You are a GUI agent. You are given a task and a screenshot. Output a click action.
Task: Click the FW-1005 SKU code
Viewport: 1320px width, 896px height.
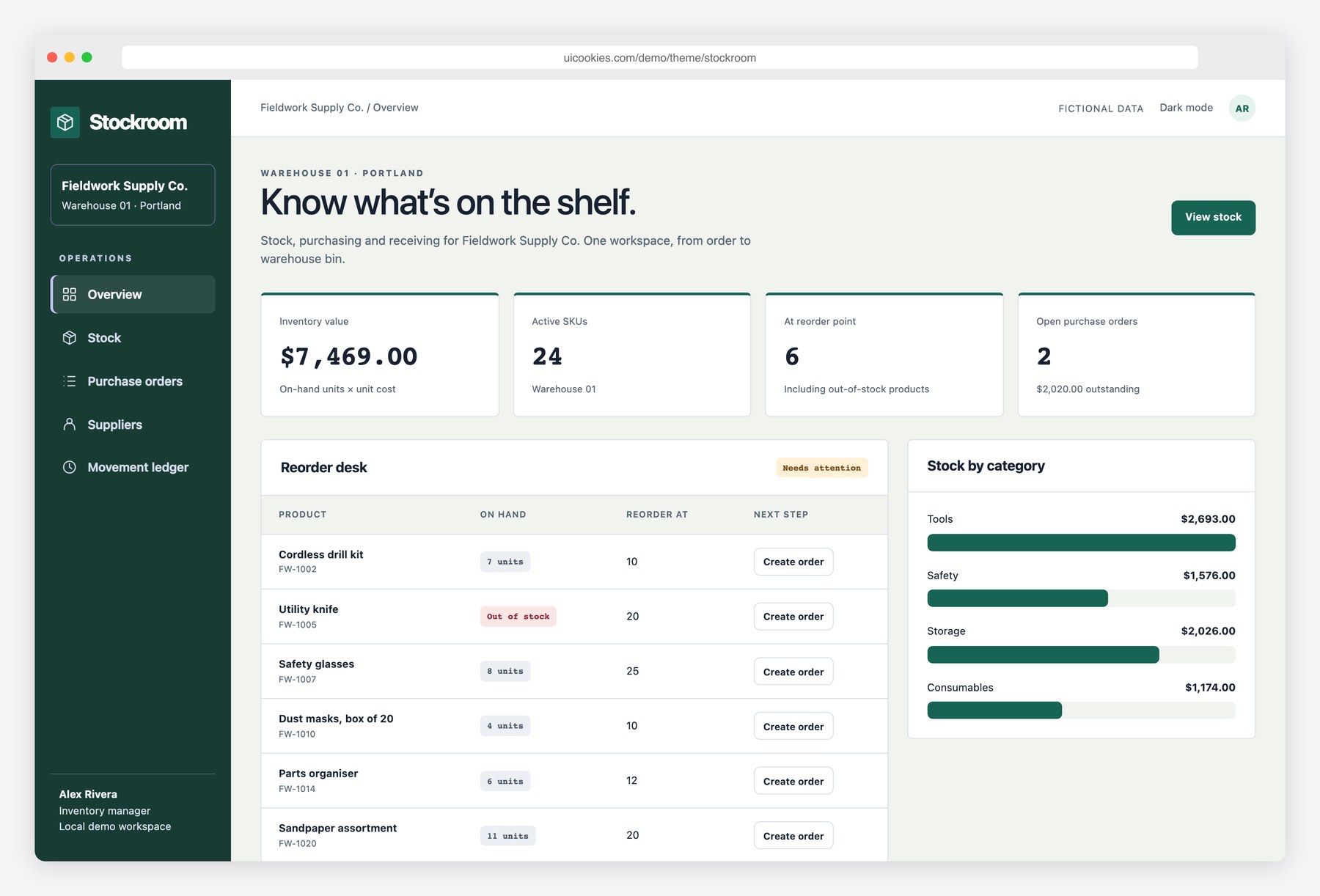tap(298, 625)
